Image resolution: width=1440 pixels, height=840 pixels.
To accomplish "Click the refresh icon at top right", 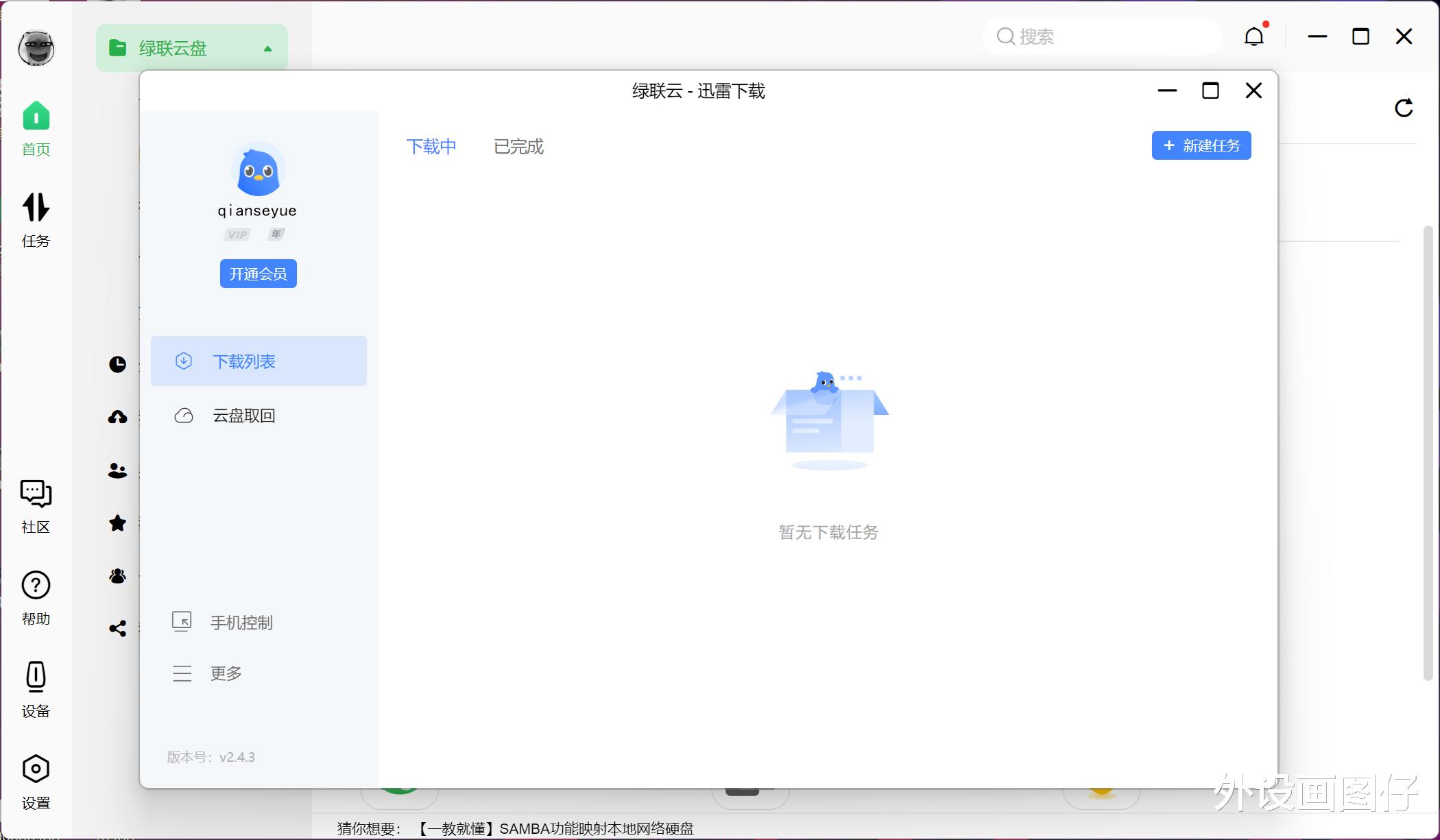I will pos(1404,108).
